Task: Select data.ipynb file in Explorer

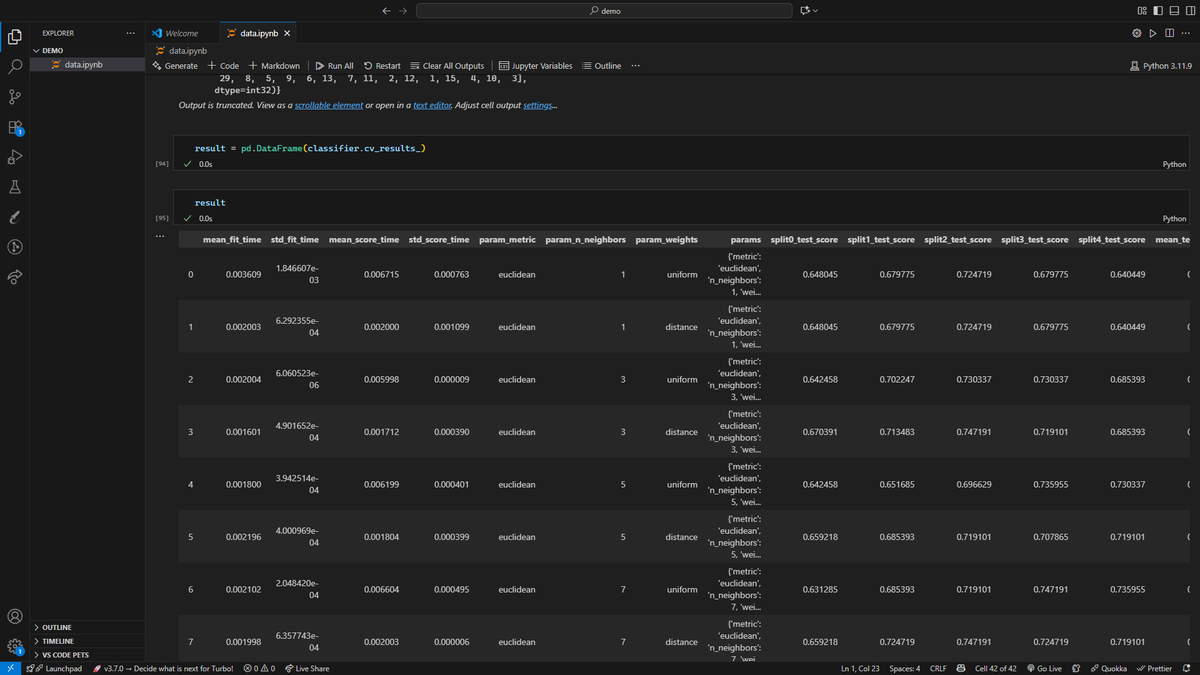Action: tap(88, 64)
